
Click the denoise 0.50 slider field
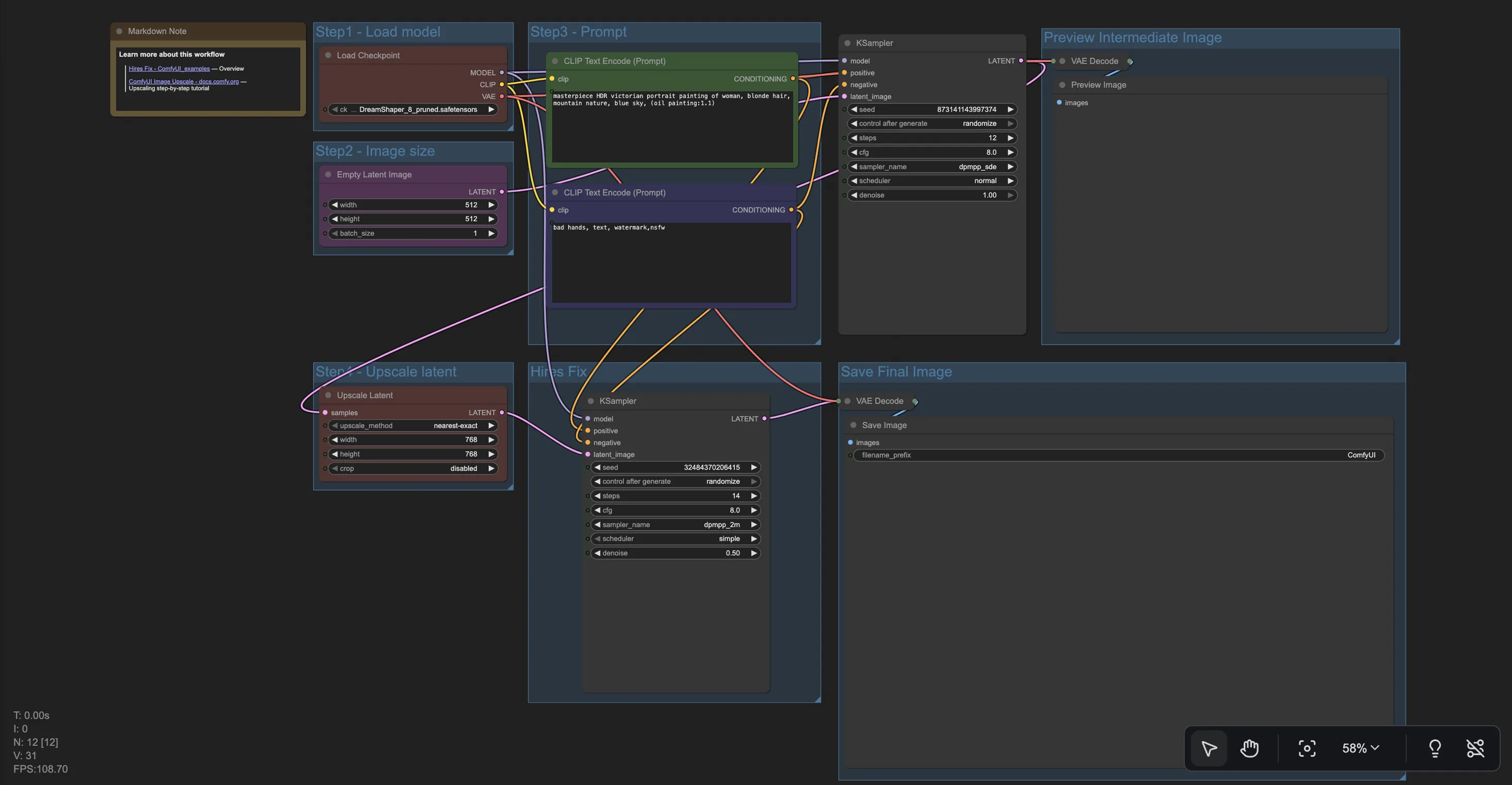[x=675, y=553]
